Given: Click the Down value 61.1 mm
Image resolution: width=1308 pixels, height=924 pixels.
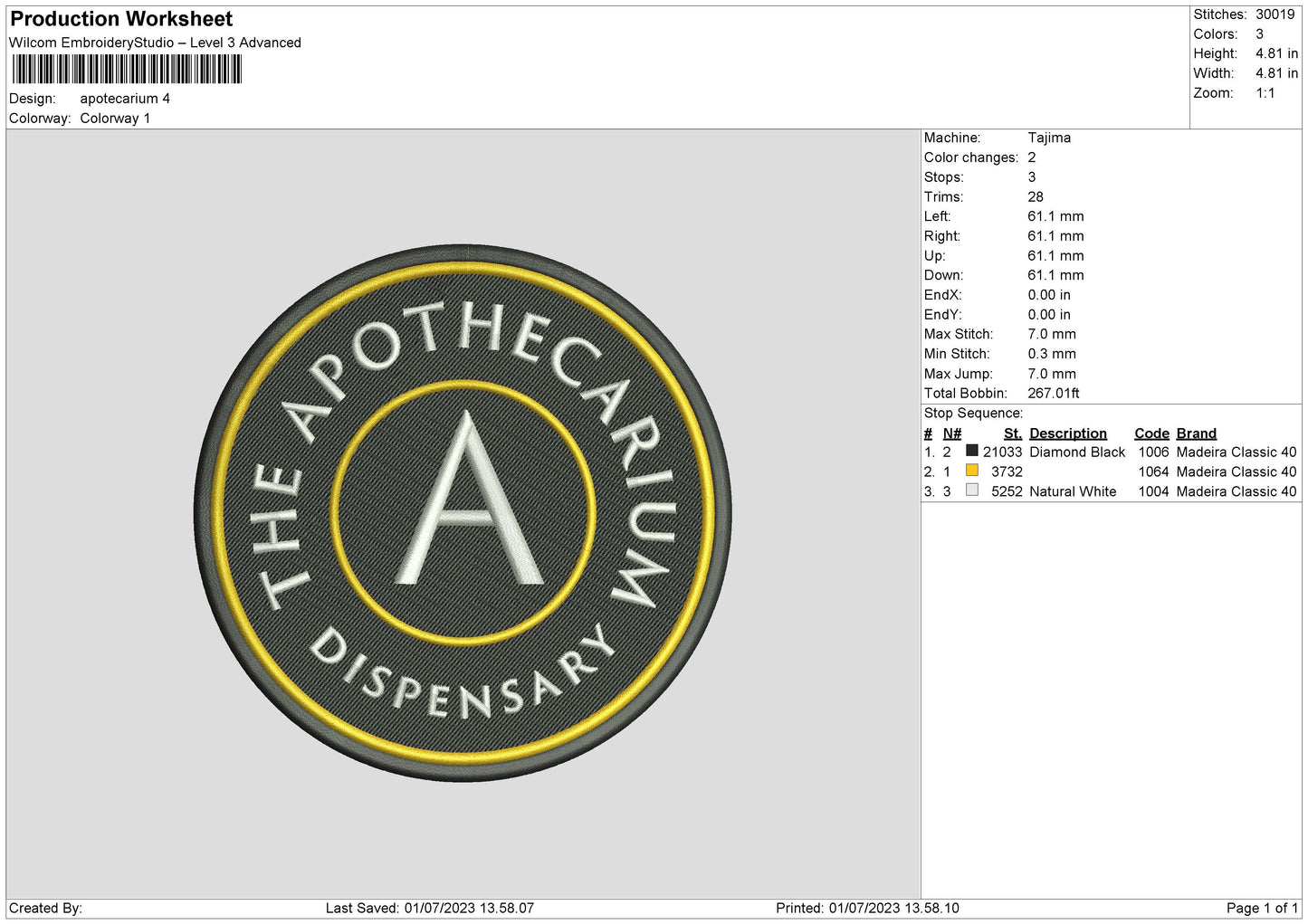Looking at the screenshot, I should tap(1055, 275).
